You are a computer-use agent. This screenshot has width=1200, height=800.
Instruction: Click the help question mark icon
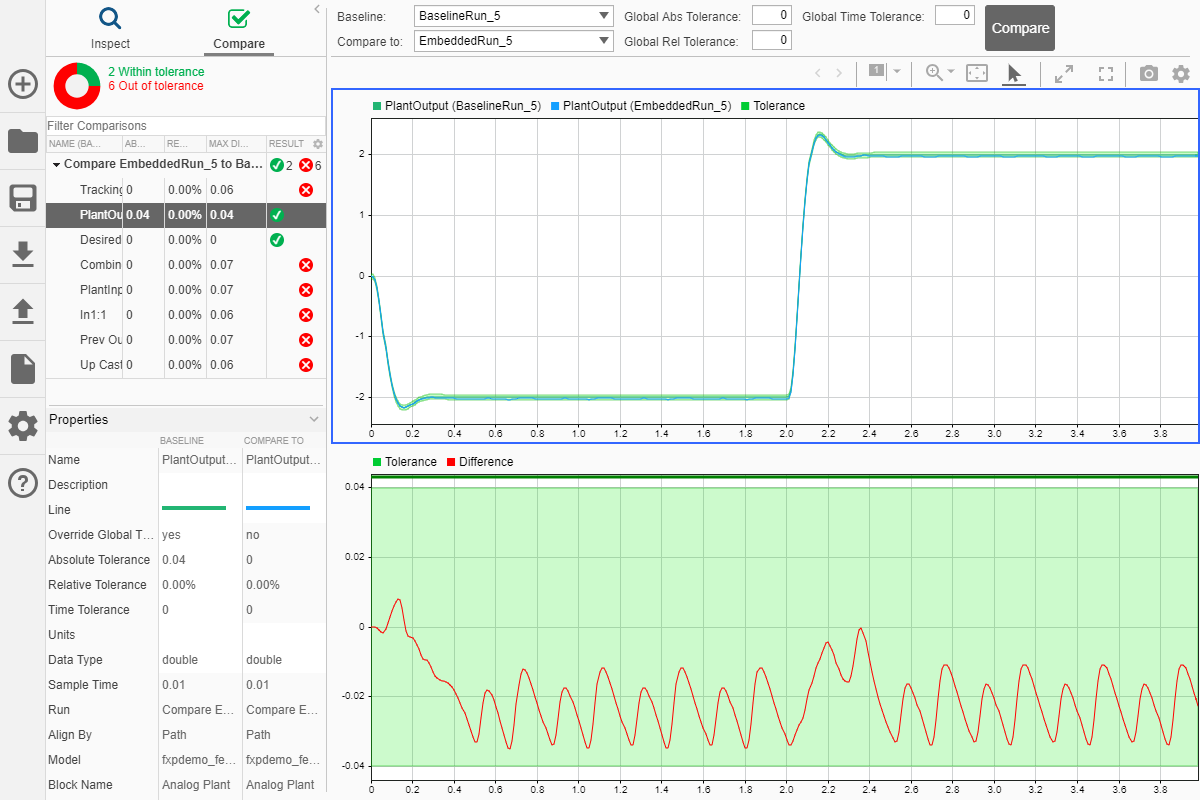click(23, 483)
